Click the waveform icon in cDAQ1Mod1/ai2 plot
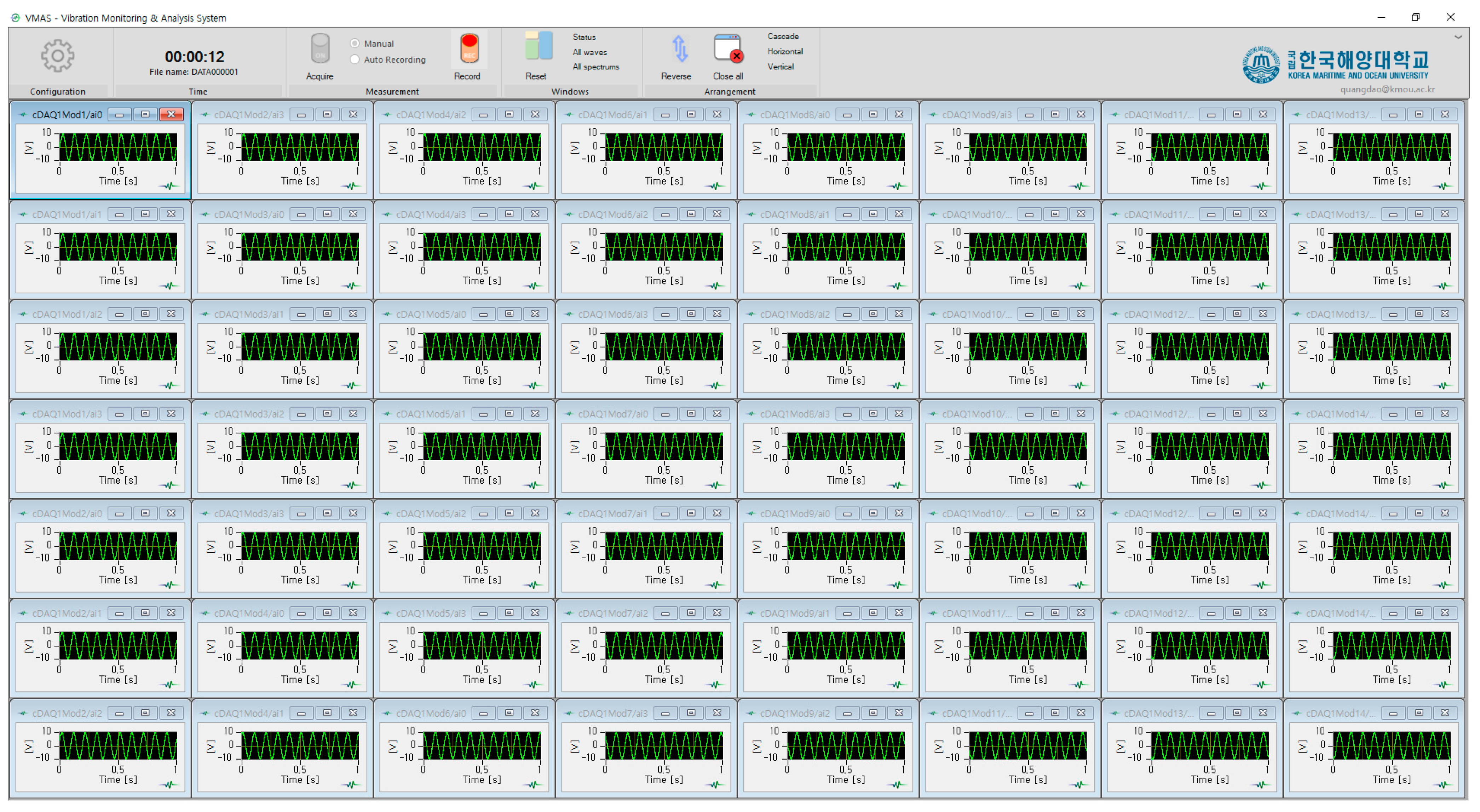The width and height of the screenshot is (1480, 812). point(170,385)
